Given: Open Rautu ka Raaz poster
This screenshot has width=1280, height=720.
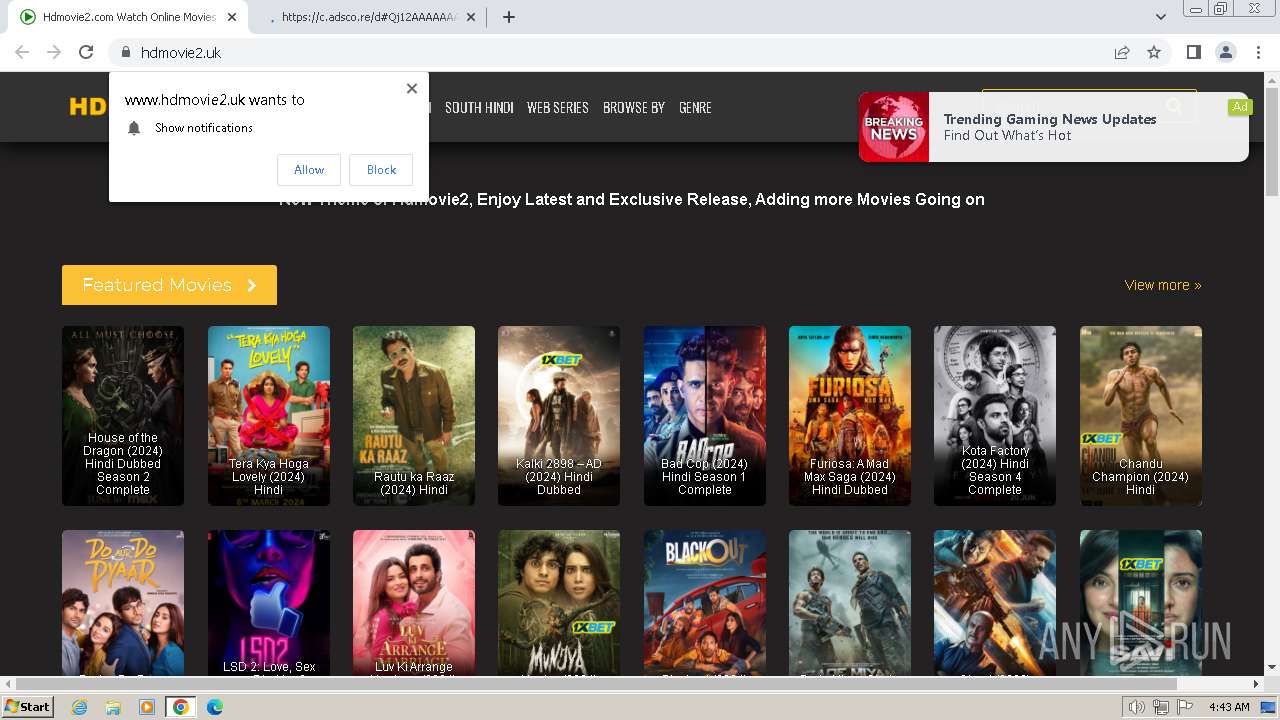Looking at the screenshot, I should 414,416.
